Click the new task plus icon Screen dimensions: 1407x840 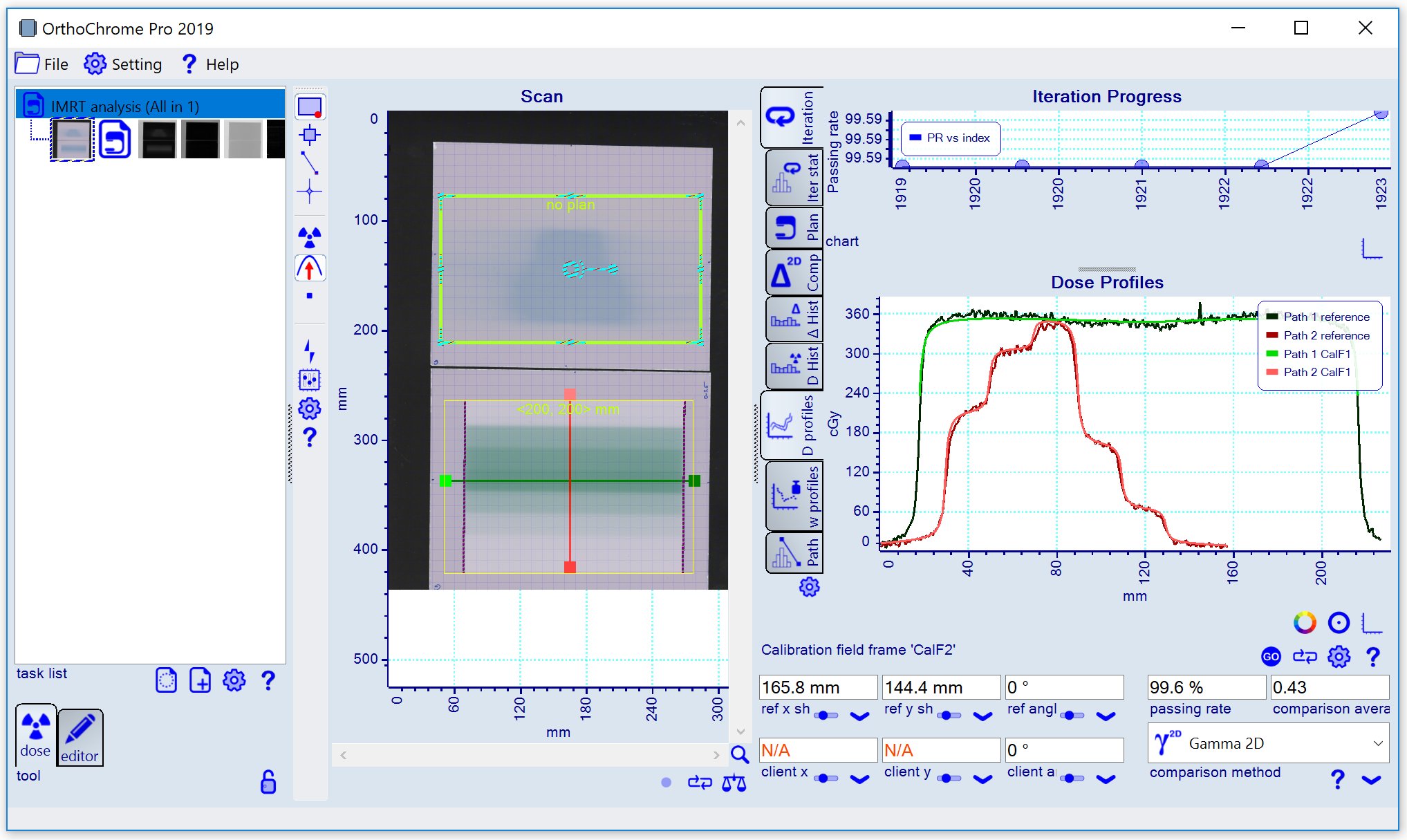[200, 680]
